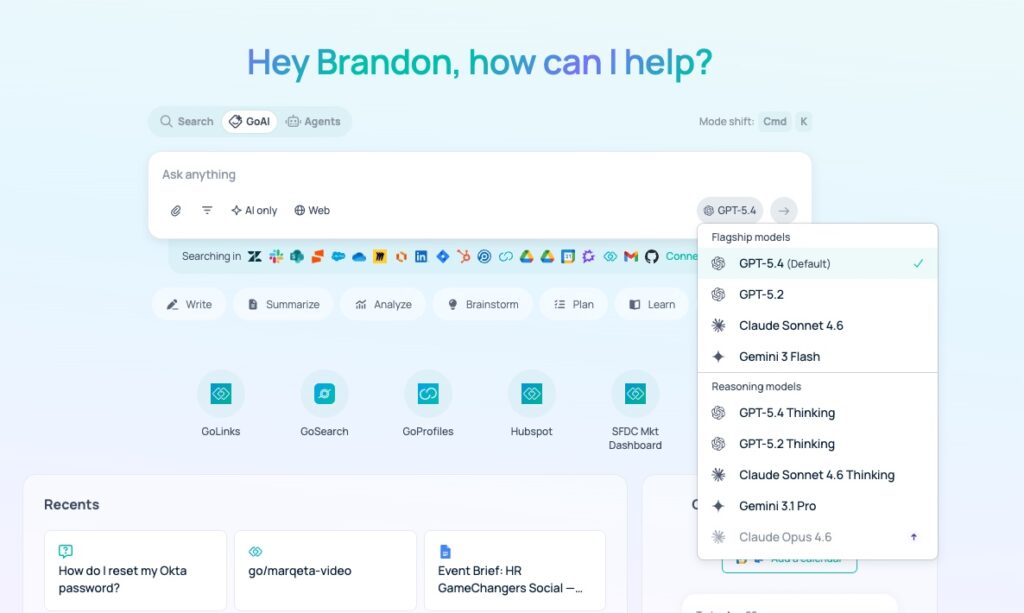Switch to GoAI mode pill
1024x613 pixels.
tap(249, 121)
